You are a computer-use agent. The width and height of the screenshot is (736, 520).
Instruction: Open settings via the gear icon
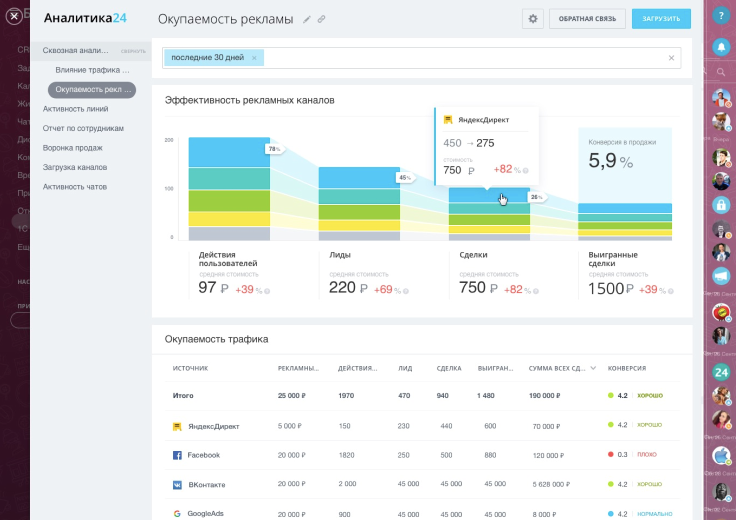533,19
